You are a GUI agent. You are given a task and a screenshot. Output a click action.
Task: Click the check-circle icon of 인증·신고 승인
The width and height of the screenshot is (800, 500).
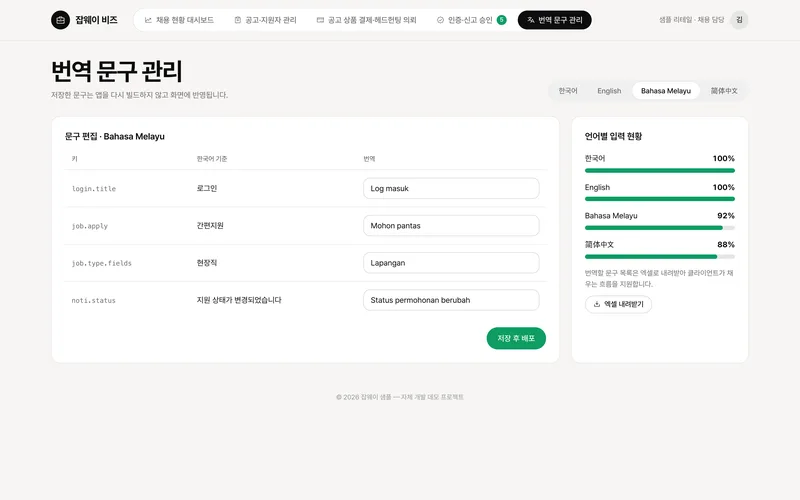tap(440, 20)
